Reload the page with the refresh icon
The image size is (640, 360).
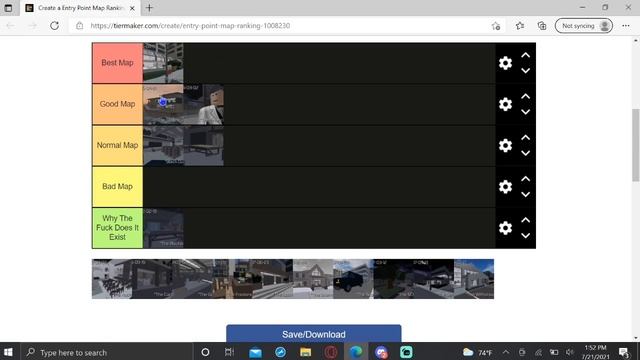pos(54,26)
